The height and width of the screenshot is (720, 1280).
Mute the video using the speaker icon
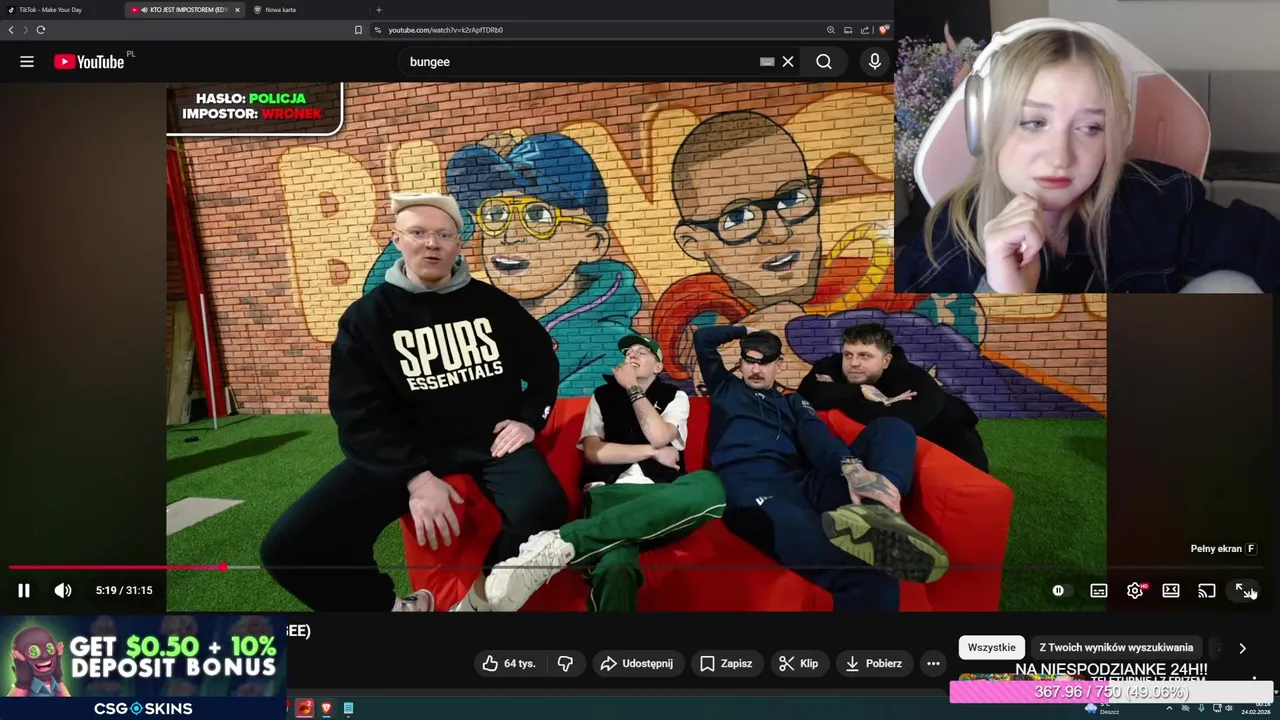coord(63,590)
